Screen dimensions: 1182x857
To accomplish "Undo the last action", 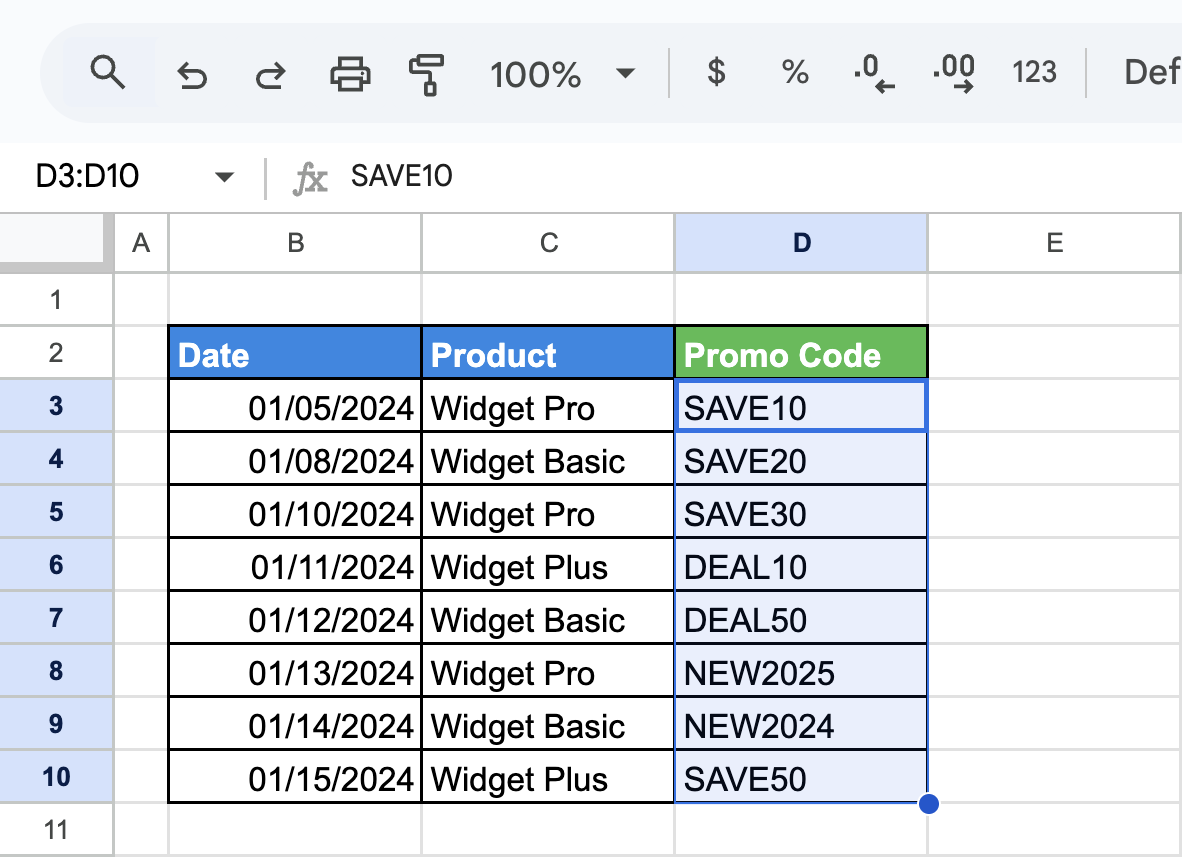I will (192, 75).
